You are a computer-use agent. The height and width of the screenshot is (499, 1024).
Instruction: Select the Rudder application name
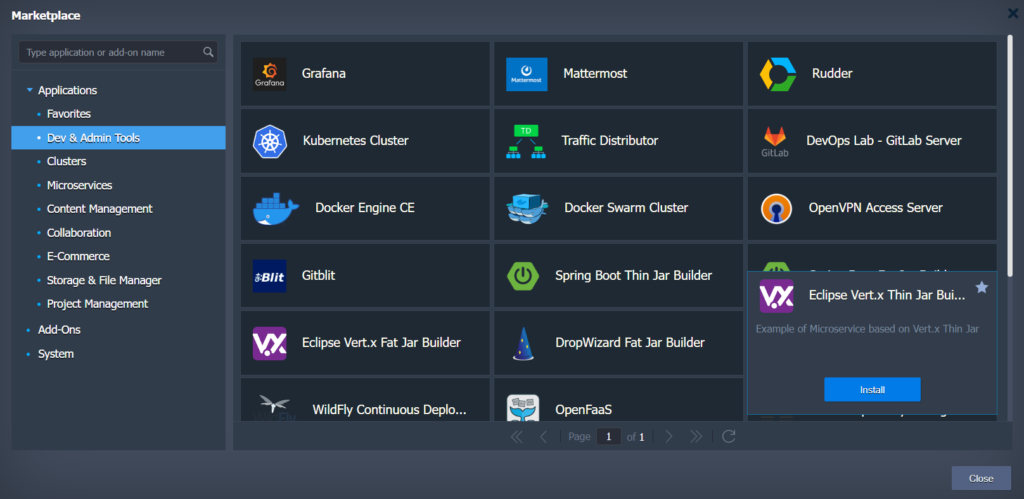(x=832, y=74)
